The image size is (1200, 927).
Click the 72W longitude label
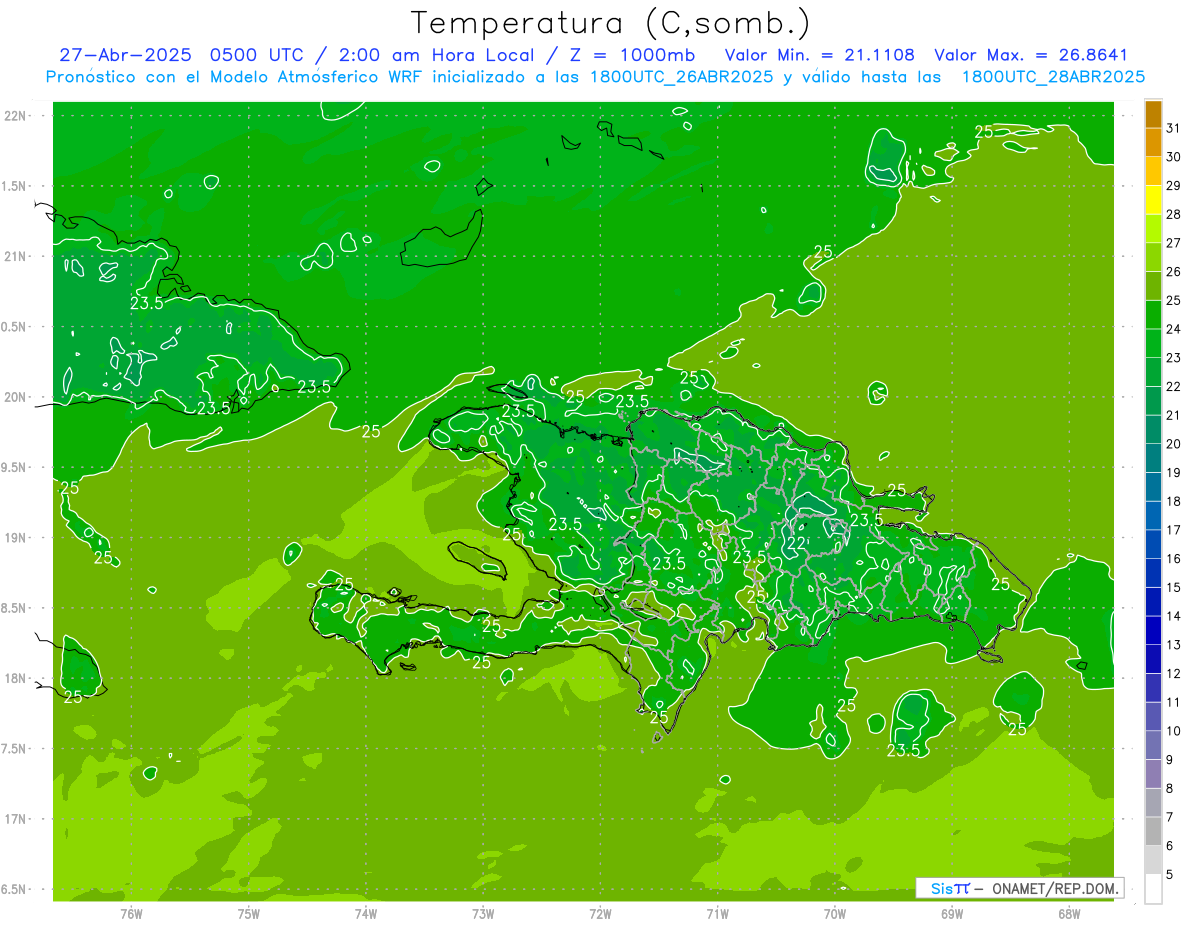pyautogui.click(x=600, y=913)
